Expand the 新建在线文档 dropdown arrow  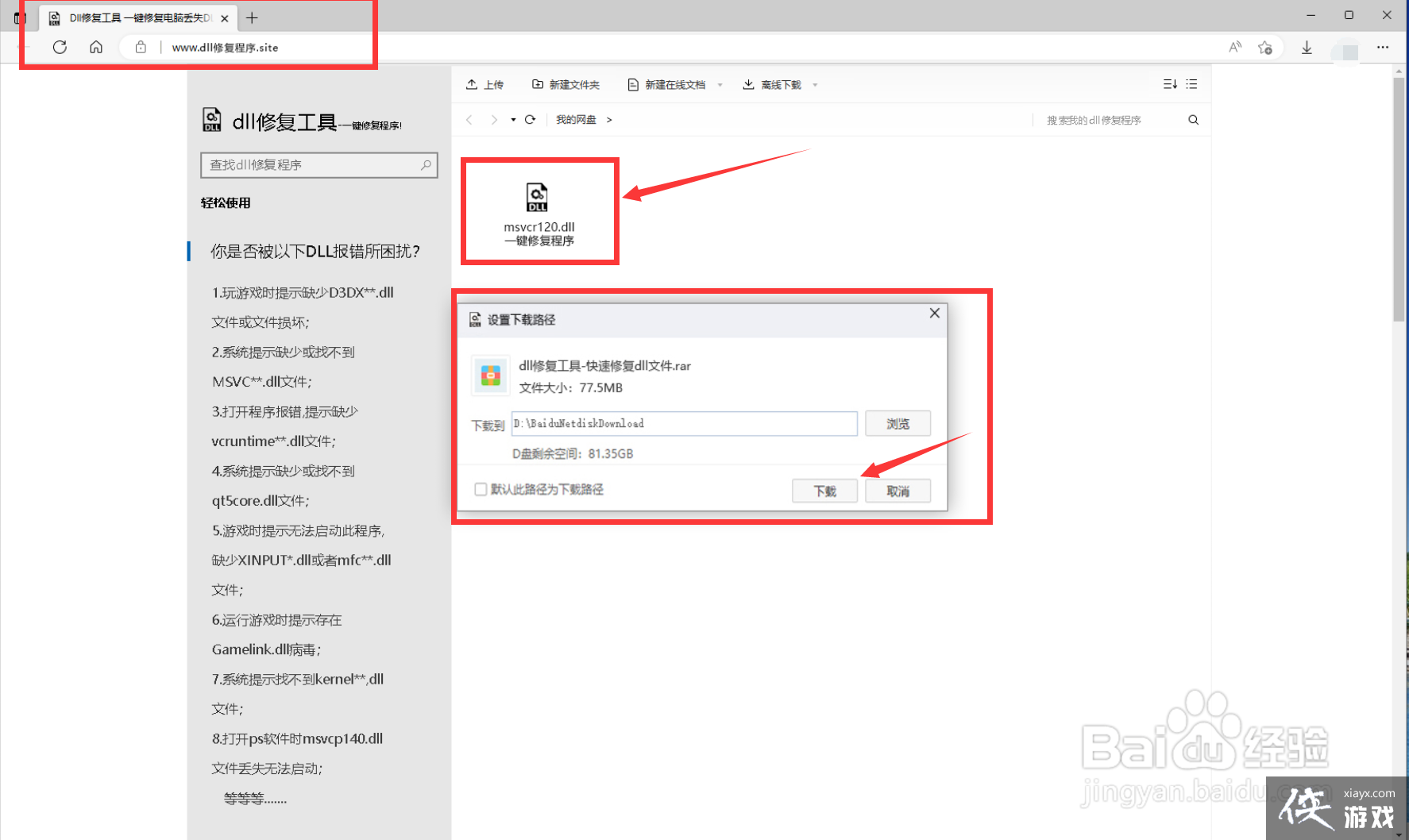tap(720, 85)
